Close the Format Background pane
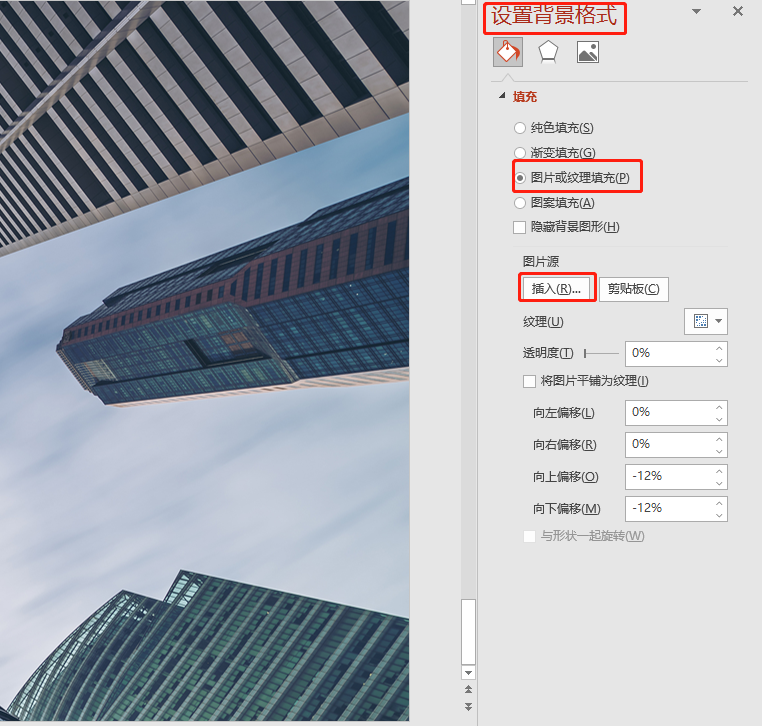Image resolution: width=762 pixels, height=726 pixels. pos(738,11)
